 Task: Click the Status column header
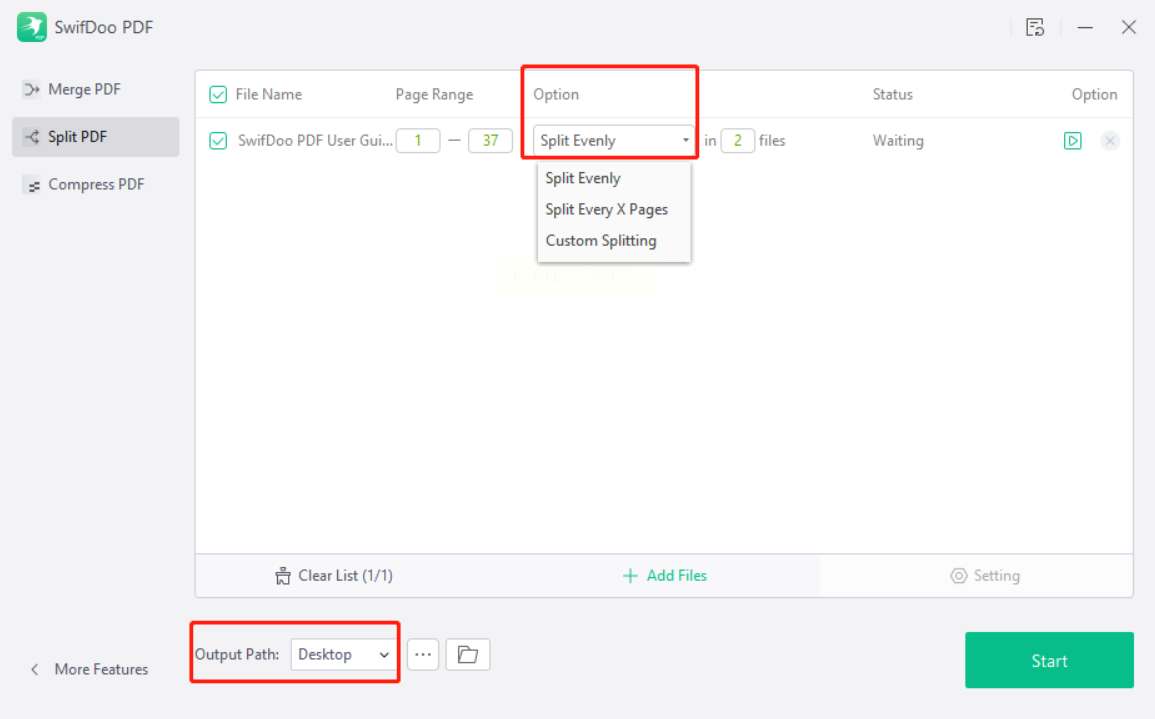893,94
